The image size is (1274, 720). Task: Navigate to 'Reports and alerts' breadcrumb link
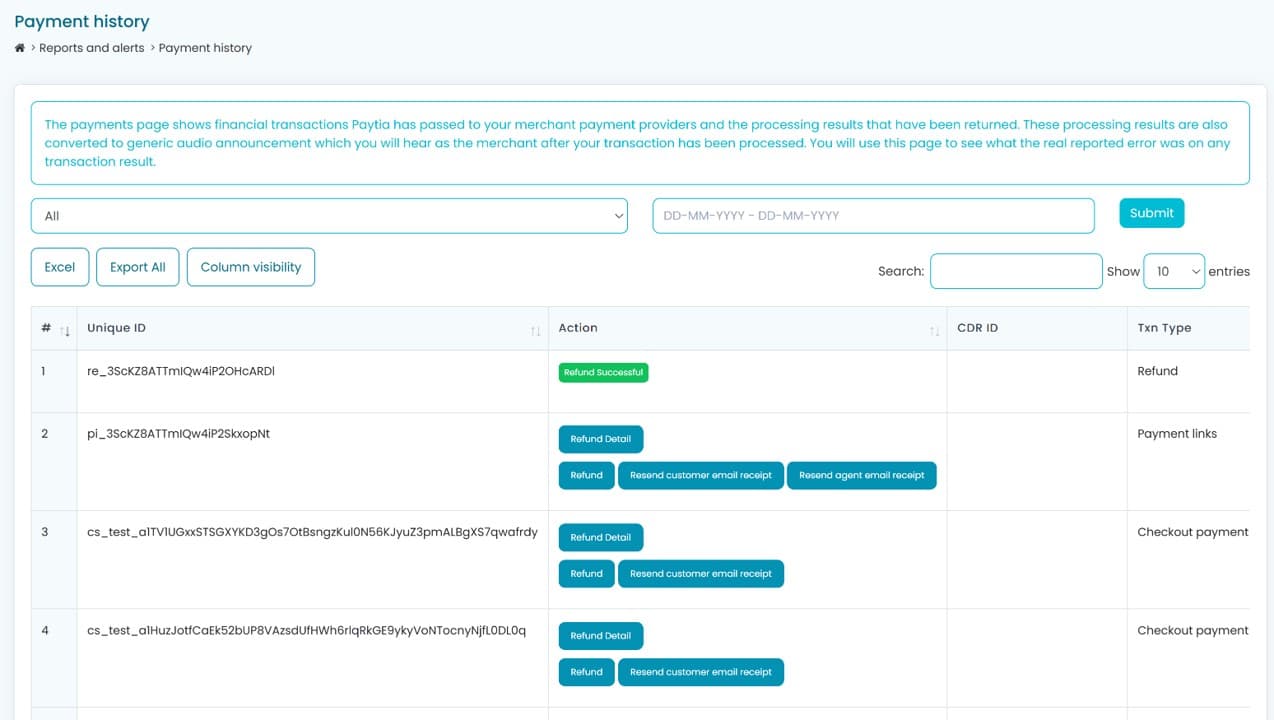click(89, 47)
